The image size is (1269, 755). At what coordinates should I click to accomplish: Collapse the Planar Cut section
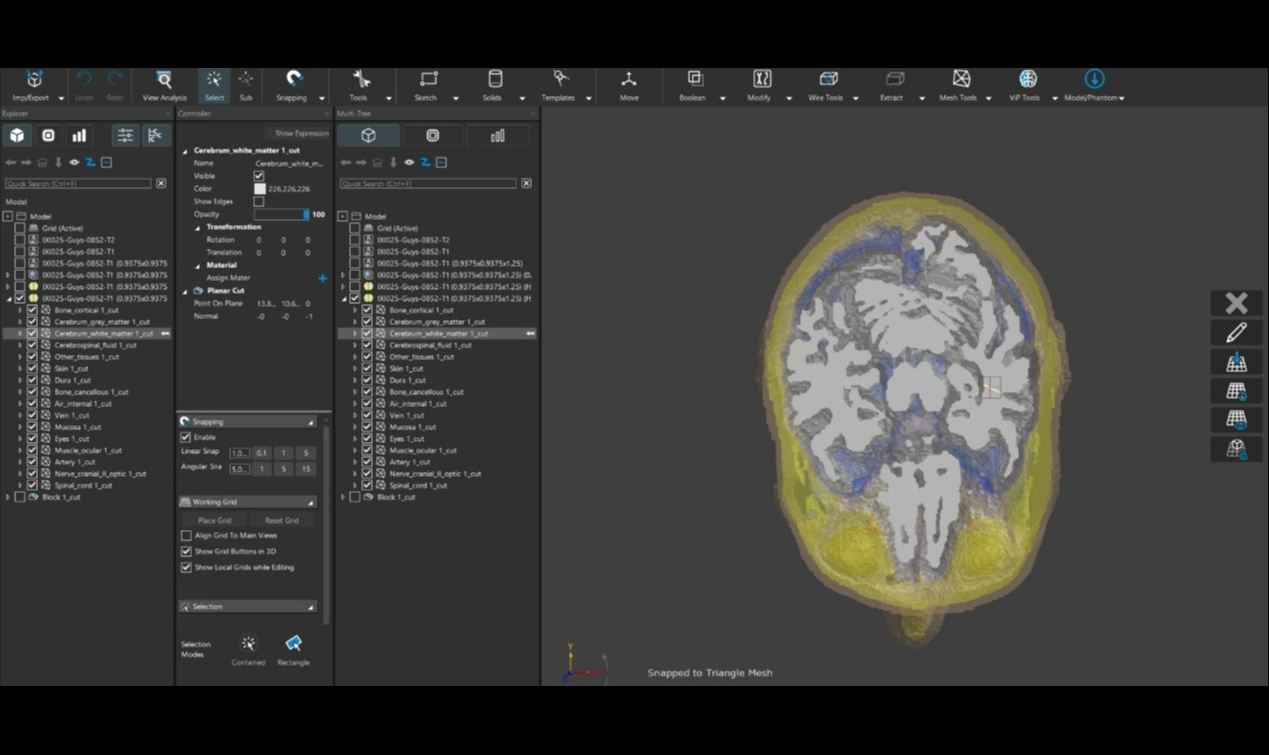pos(184,291)
